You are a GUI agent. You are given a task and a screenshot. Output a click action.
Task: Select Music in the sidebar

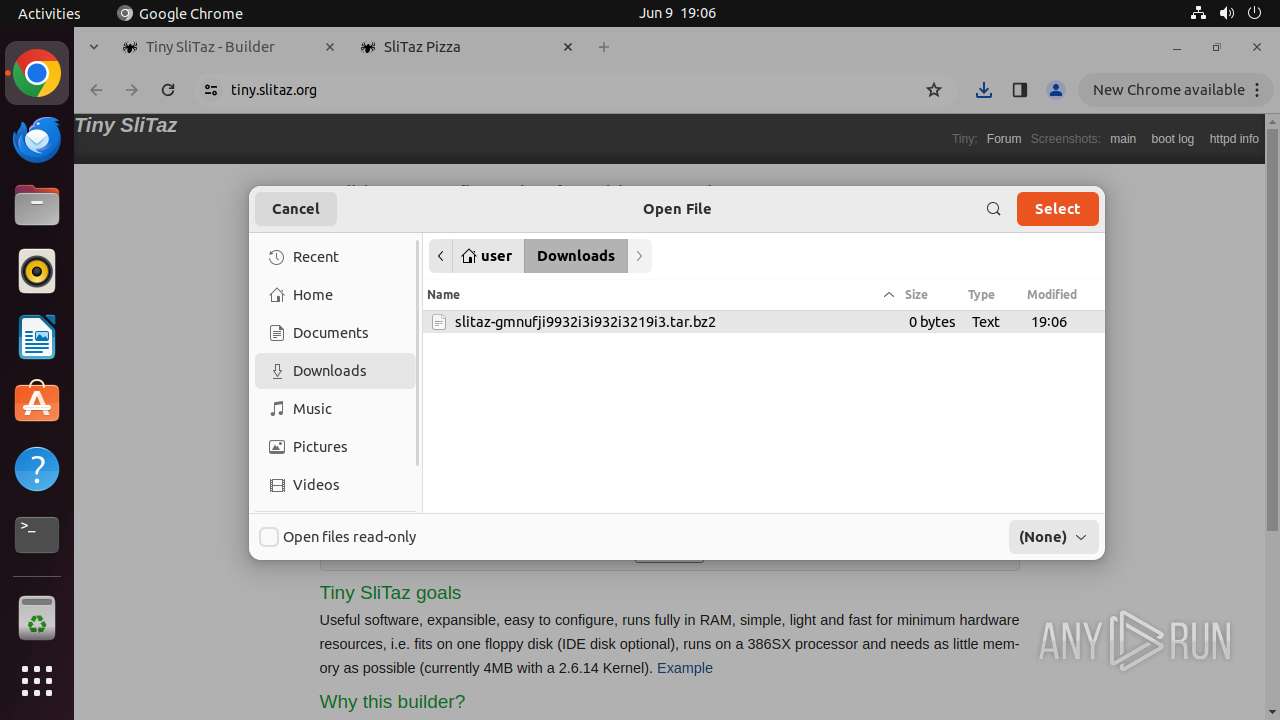coord(335,409)
